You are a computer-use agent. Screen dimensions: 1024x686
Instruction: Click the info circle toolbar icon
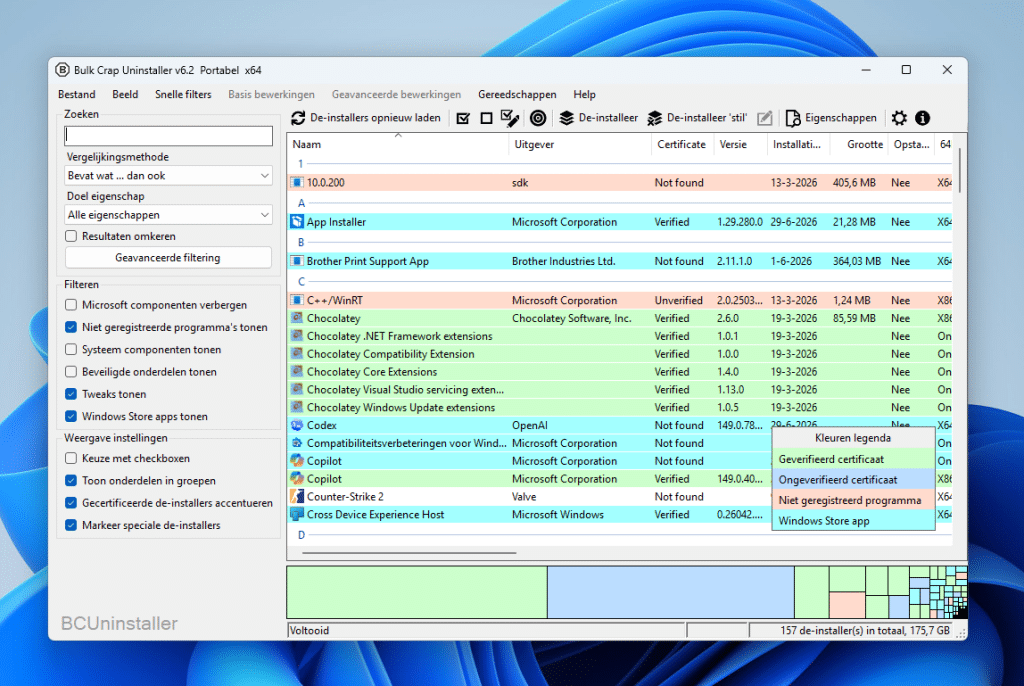[922, 118]
